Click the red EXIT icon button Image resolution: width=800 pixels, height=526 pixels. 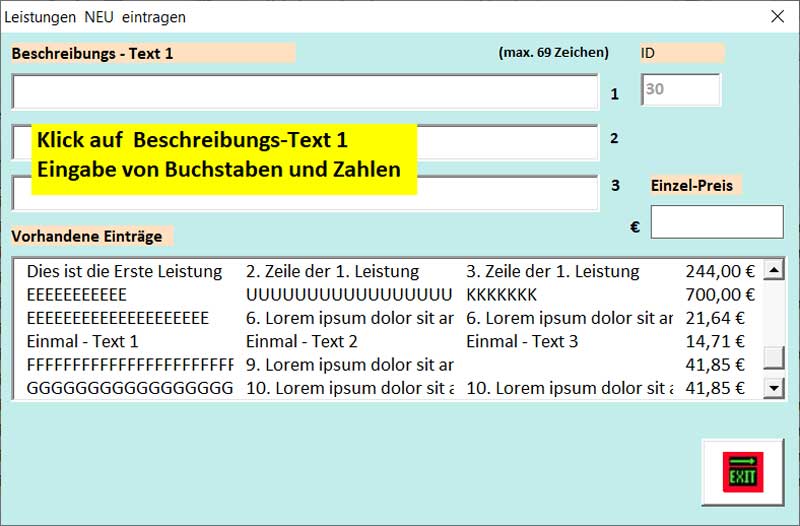tap(742, 472)
